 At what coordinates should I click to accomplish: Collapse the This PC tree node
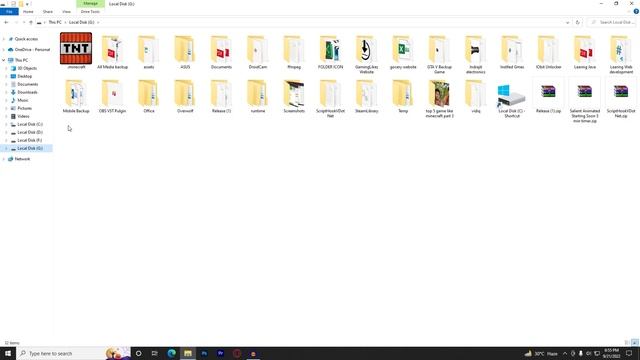[x=4, y=60]
